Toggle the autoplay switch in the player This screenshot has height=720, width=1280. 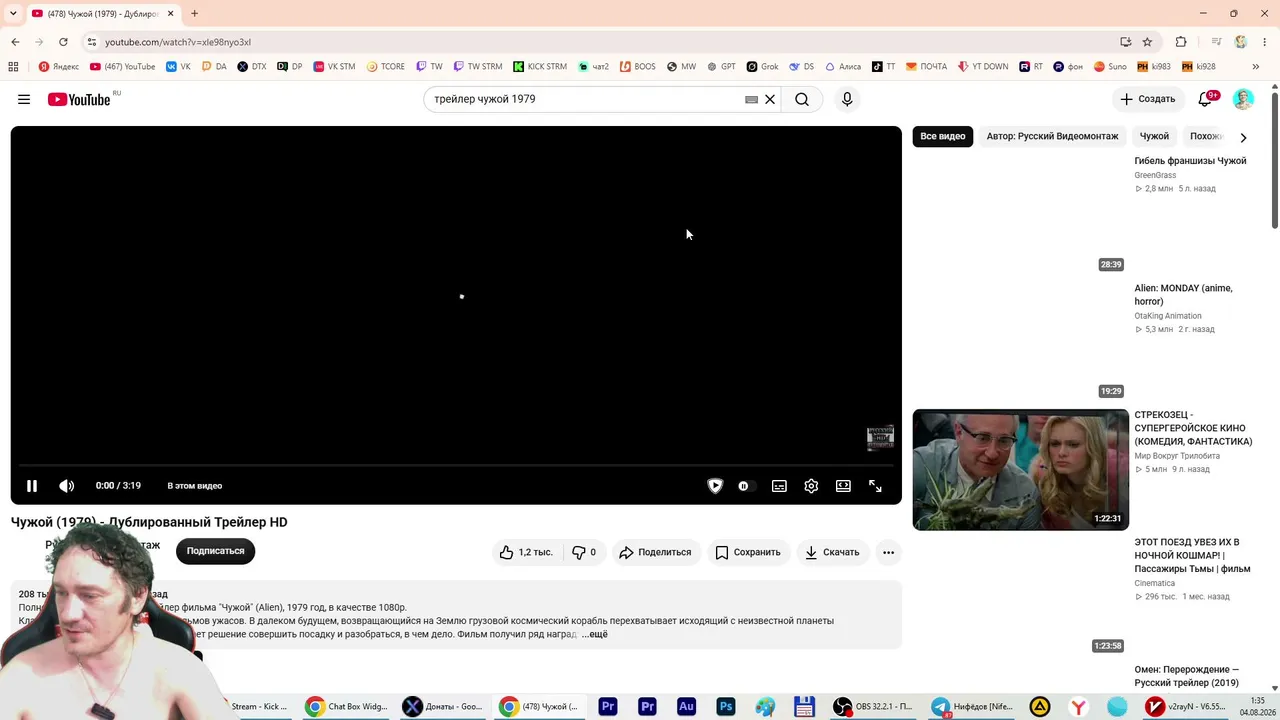[x=745, y=486]
